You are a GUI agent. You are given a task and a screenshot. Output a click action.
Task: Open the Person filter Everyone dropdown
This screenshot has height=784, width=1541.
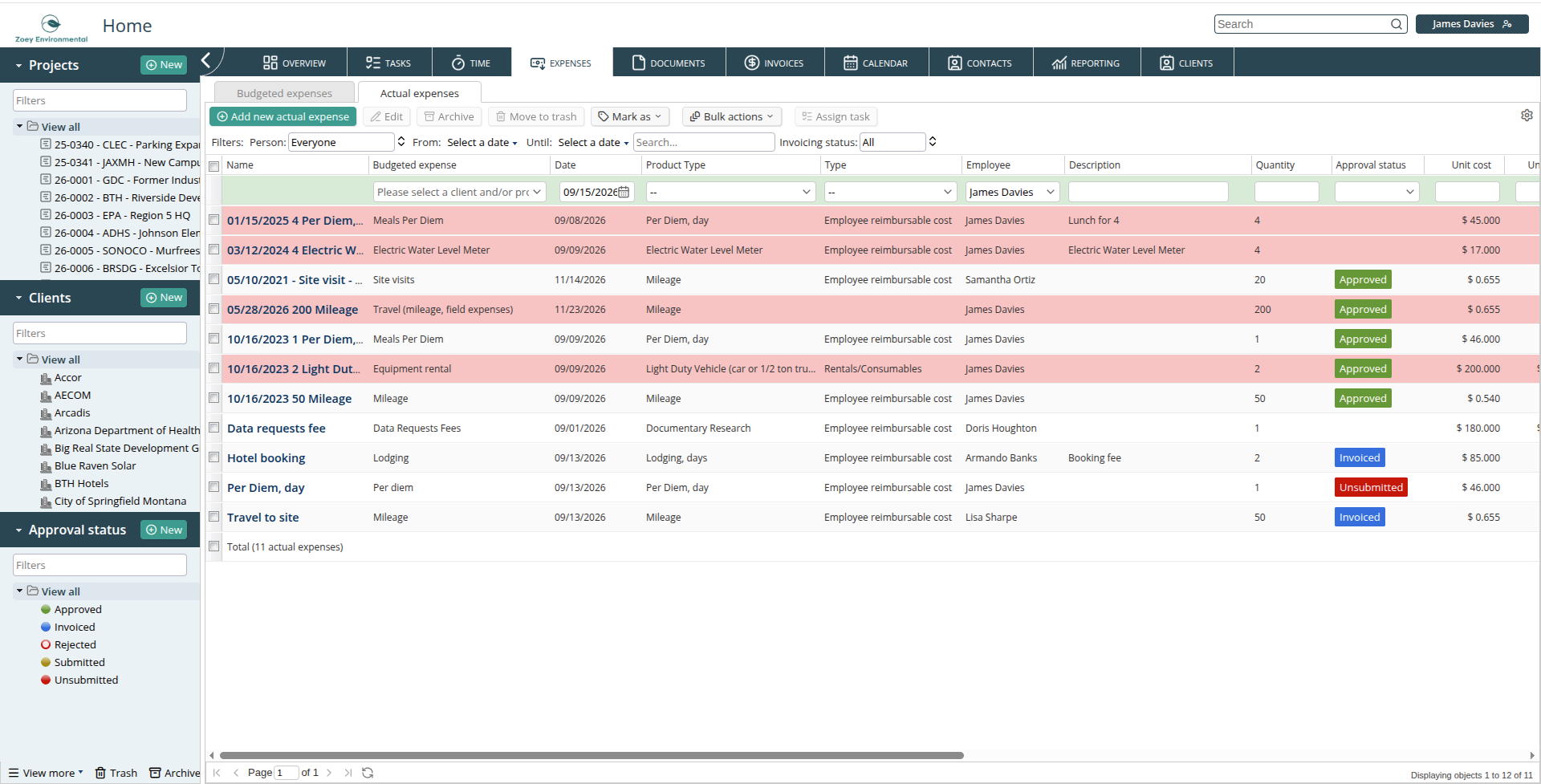coord(347,142)
